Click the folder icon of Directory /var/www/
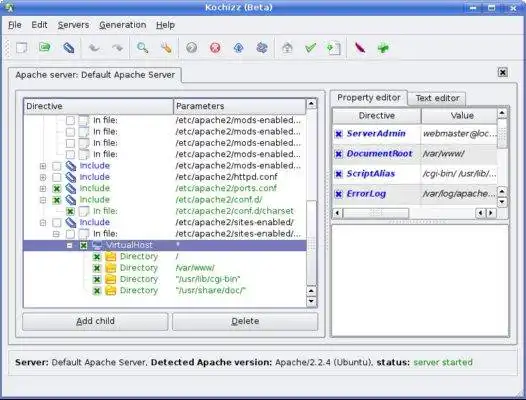The height and width of the screenshot is (400, 526). tap(110, 268)
